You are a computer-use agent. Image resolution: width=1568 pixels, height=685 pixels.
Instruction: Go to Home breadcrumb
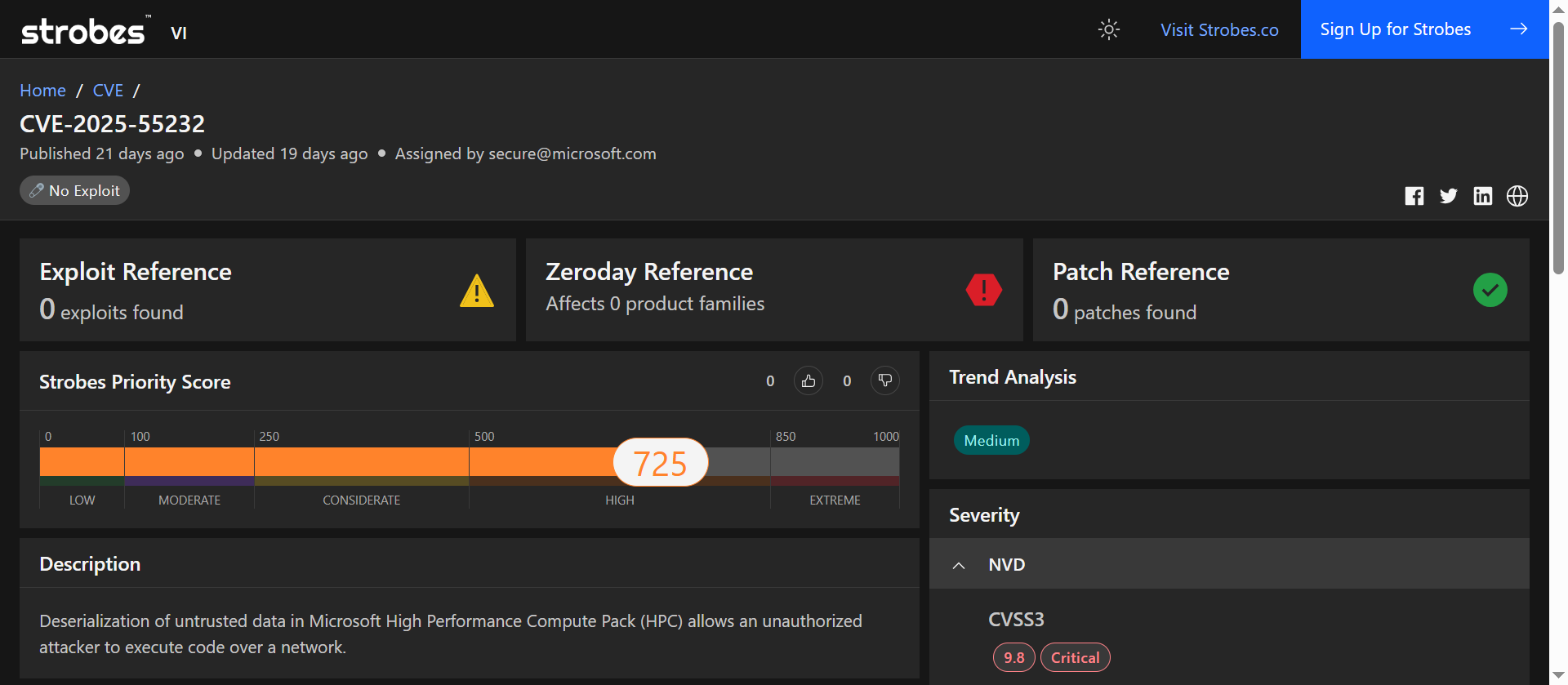[42, 91]
